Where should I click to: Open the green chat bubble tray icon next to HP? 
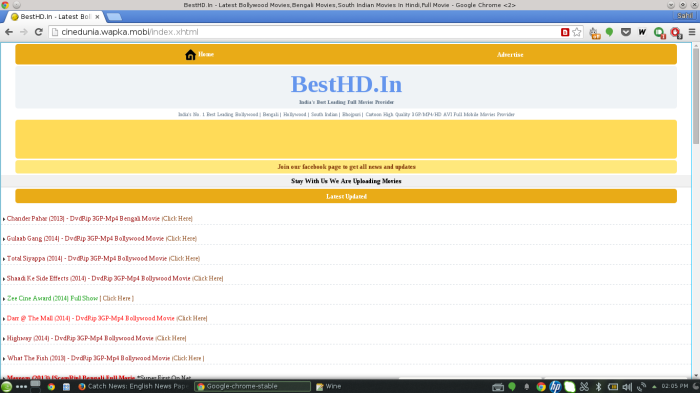[x=570, y=387]
